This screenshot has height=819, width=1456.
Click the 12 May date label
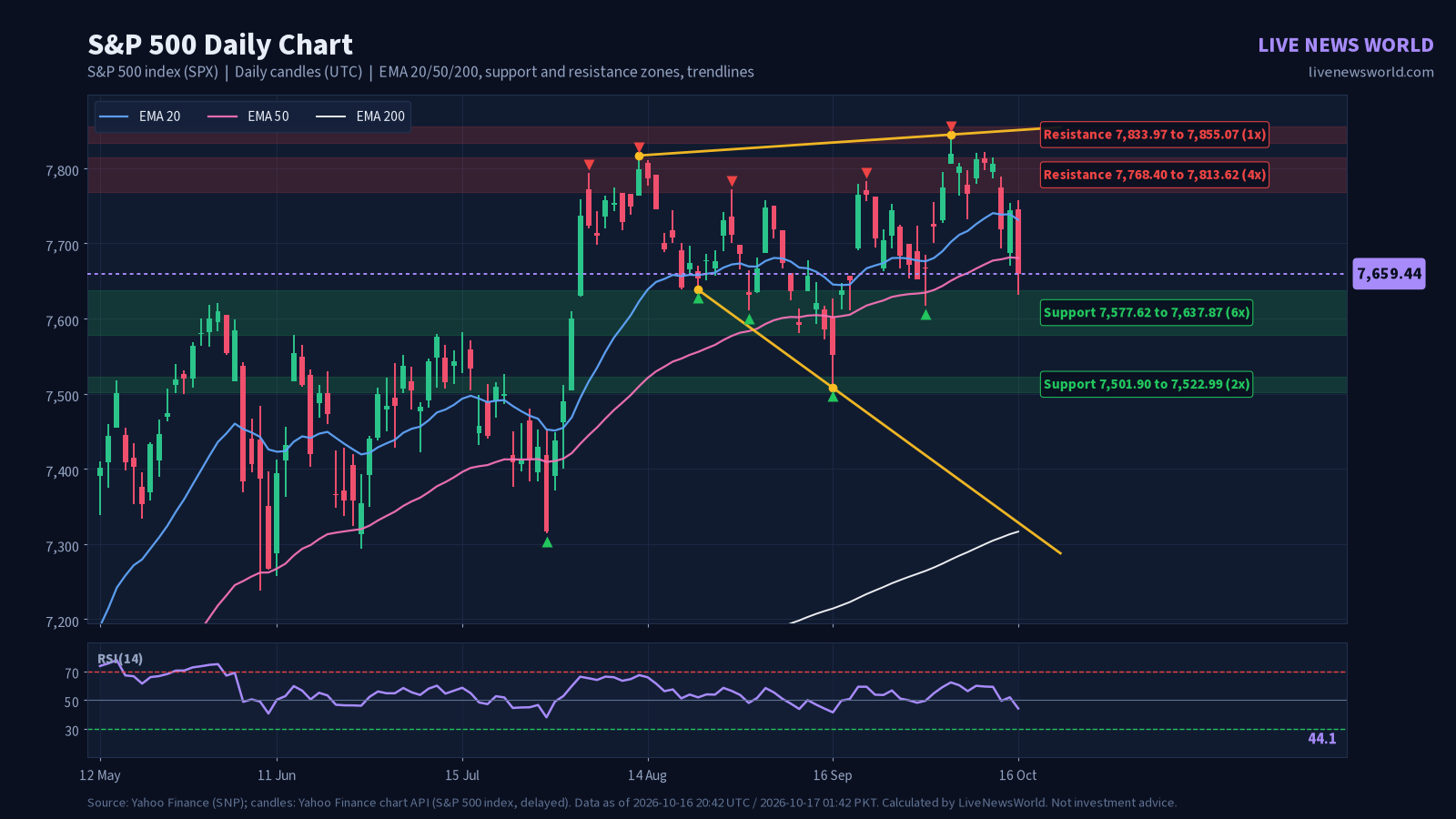pyautogui.click(x=100, y=775)
